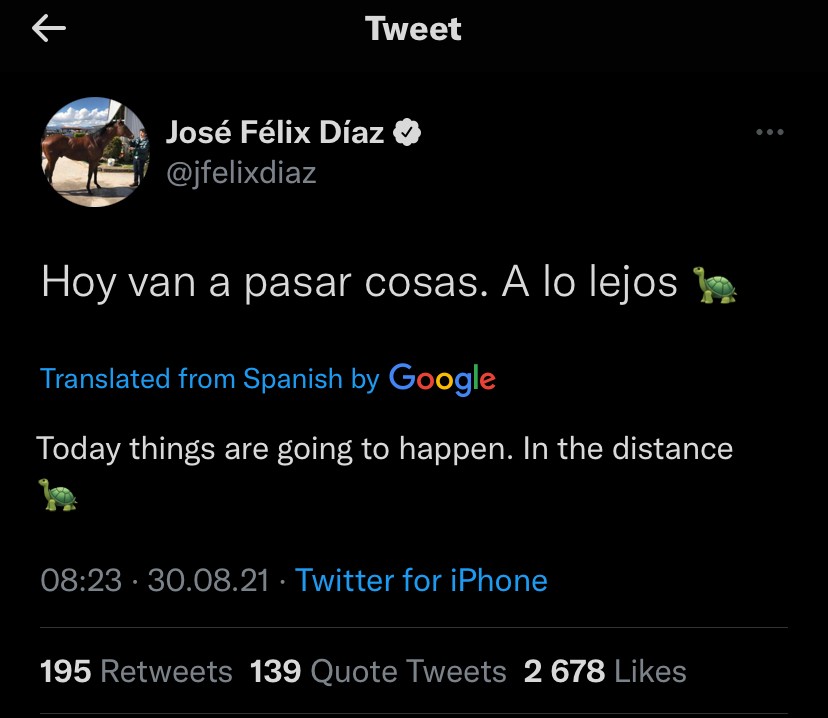Show the 2 678 Likes list

pyautogui.click(x=605, y=671)
